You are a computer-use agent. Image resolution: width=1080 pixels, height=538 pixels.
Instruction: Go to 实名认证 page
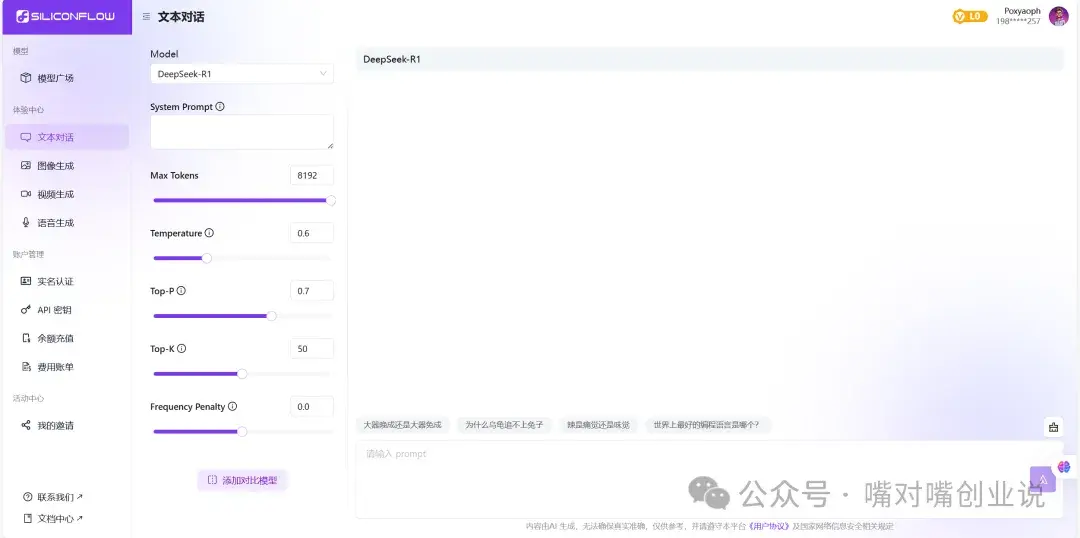(67, 281)
